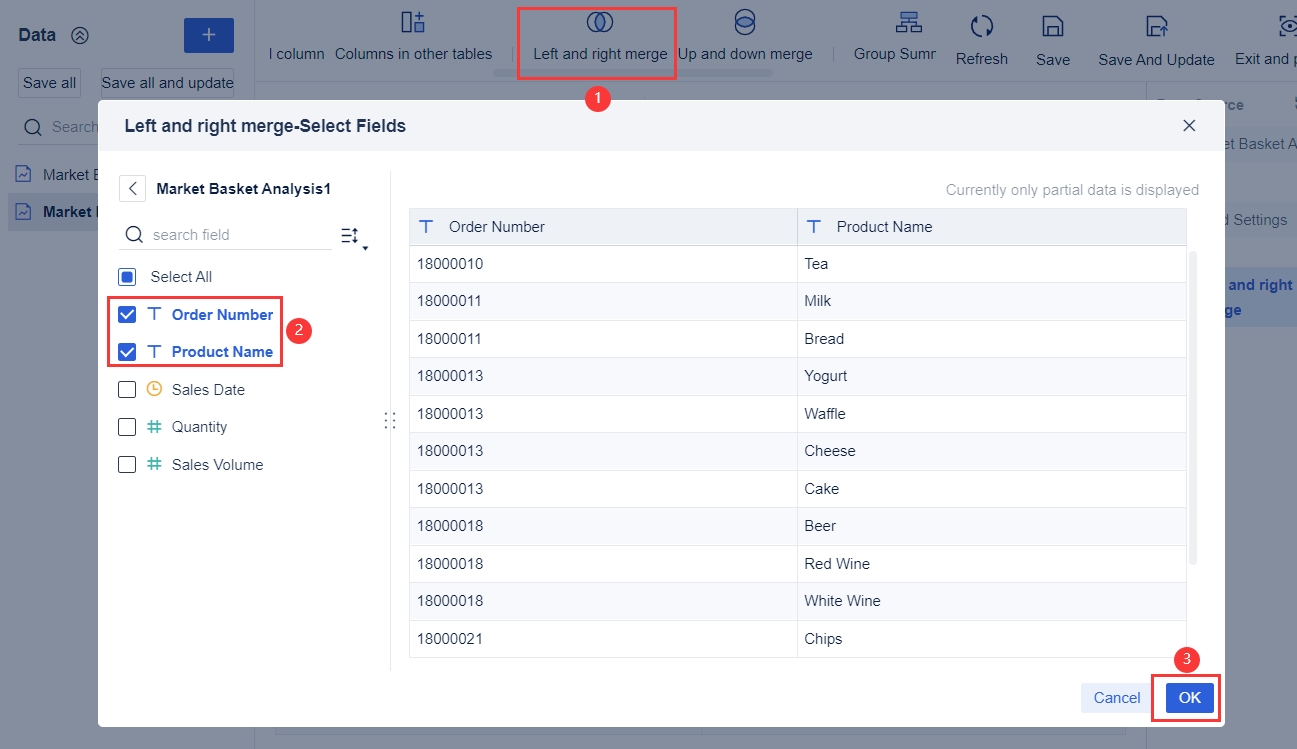Screen dimensions: 1297x749
Task: Click the field sort icon beside search field
Action: point(349,233)
